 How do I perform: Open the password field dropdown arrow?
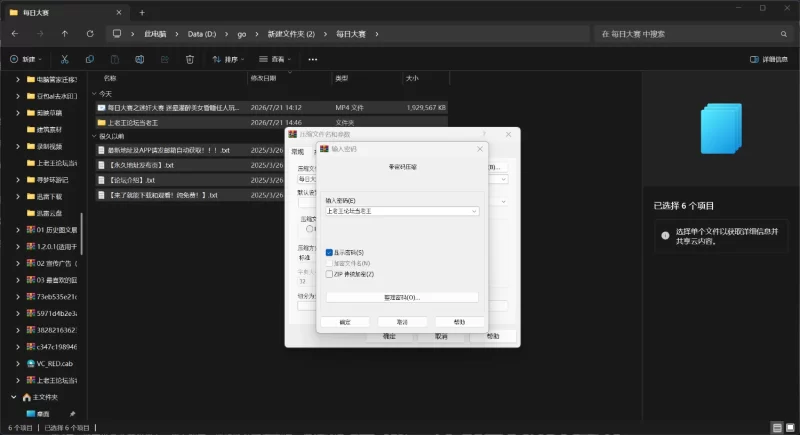[x=474, y=211]
